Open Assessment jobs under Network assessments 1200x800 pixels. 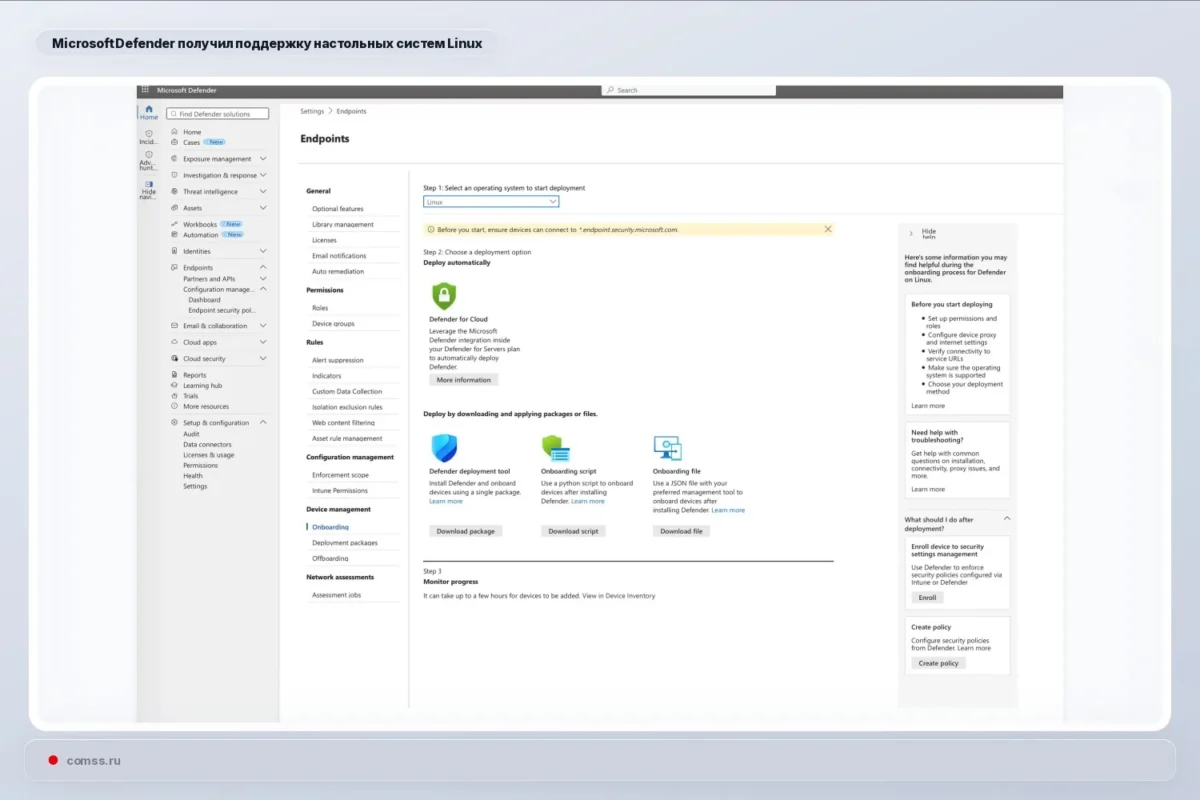336,595
